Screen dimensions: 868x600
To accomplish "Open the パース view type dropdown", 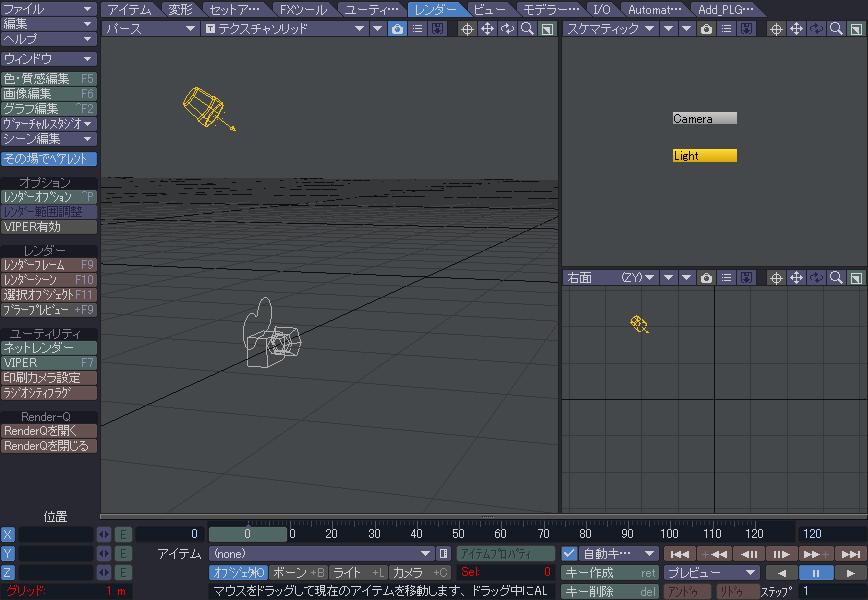I will 150,29.
